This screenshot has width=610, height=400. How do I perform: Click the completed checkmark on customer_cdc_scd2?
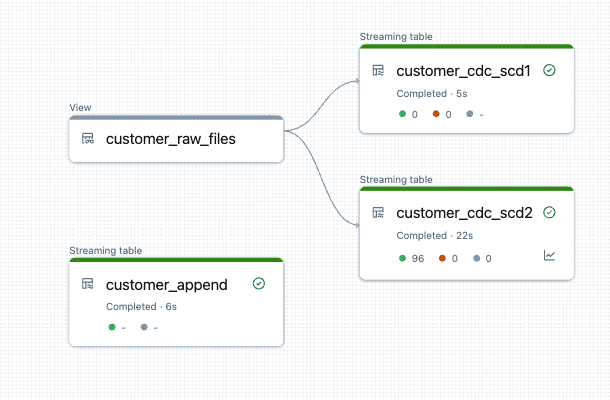pos(549,213)
